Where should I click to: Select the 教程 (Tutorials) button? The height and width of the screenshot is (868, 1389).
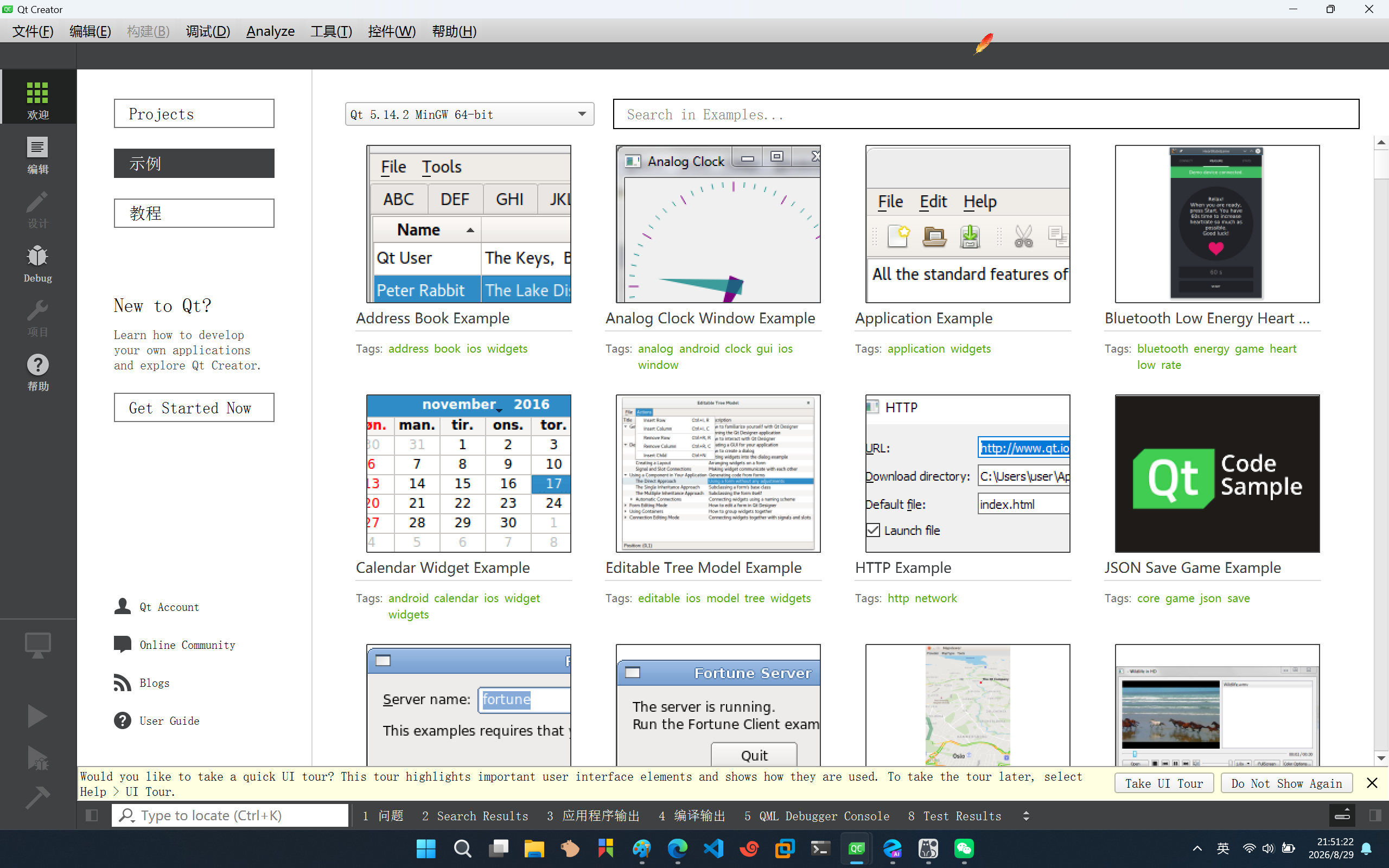coord(194,213)
